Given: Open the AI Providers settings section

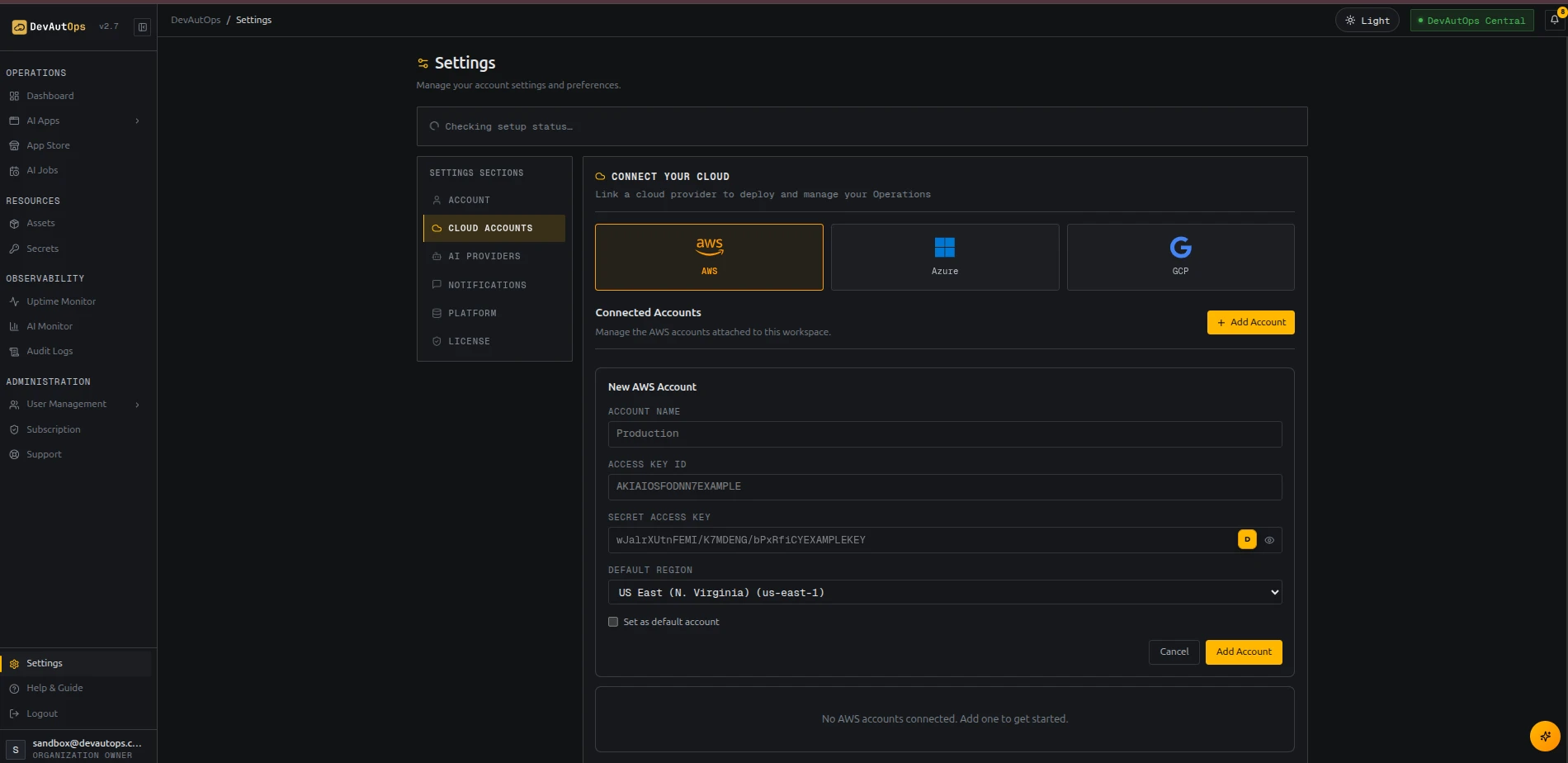Looking at the screenshot, I should tap(494, 256).
